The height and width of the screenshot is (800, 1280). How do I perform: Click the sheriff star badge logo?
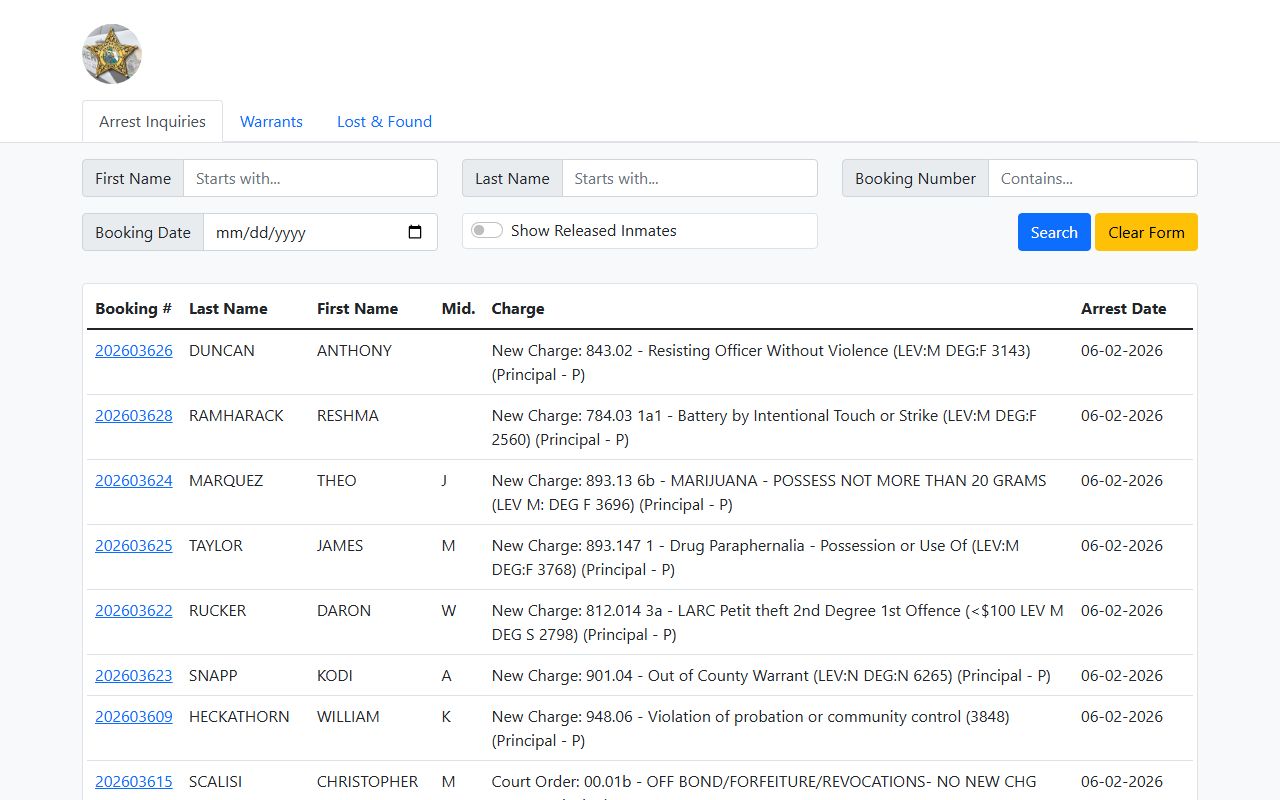click(x=112, y=54)
